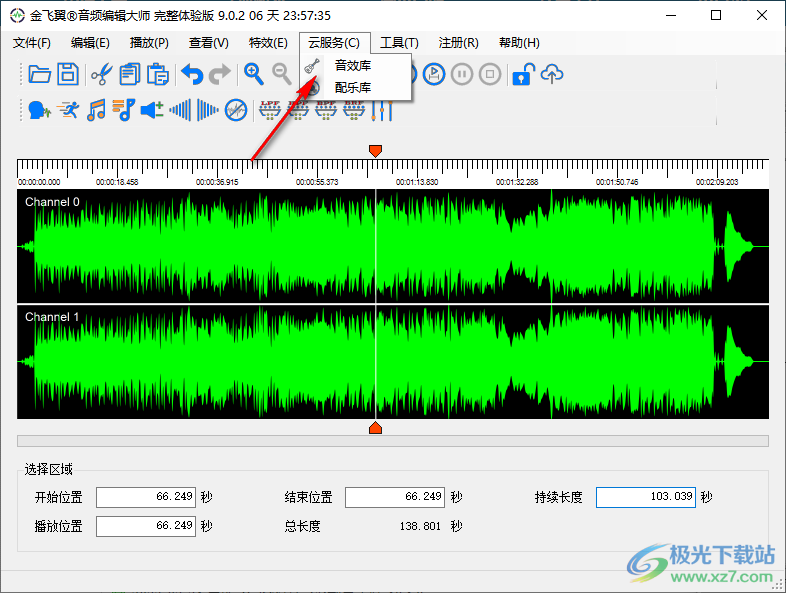Click the orange music notes icon
Viewport: 786px width, 593px height.
[x=96, y=110]
